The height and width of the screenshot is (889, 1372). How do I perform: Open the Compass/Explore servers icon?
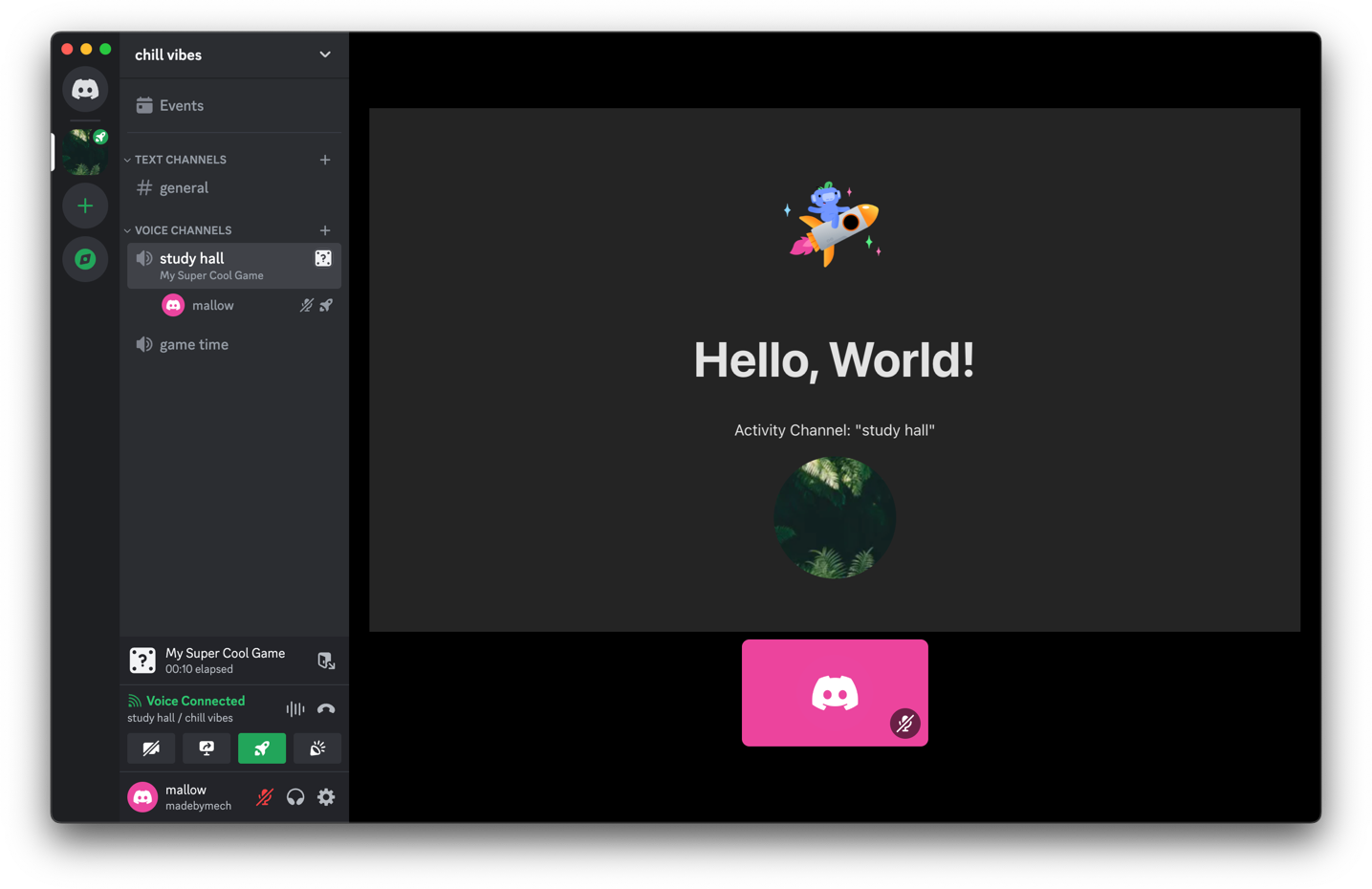coord(85,259)
